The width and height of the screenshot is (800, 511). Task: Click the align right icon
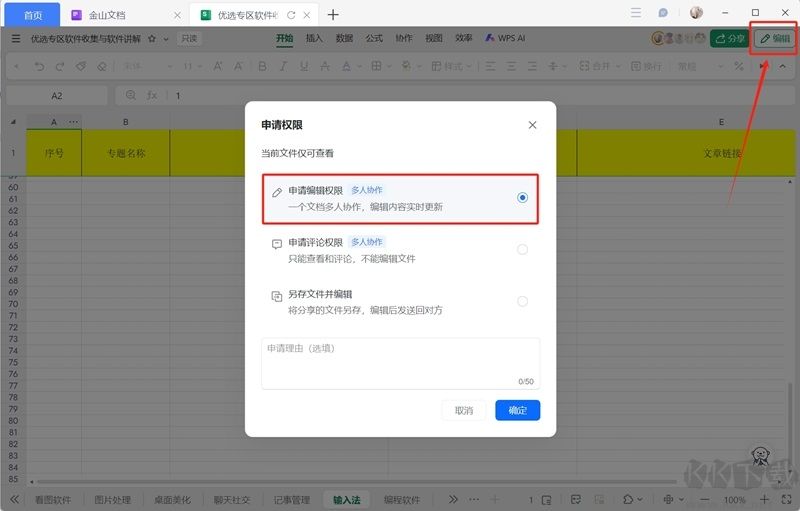pos(532,66)
